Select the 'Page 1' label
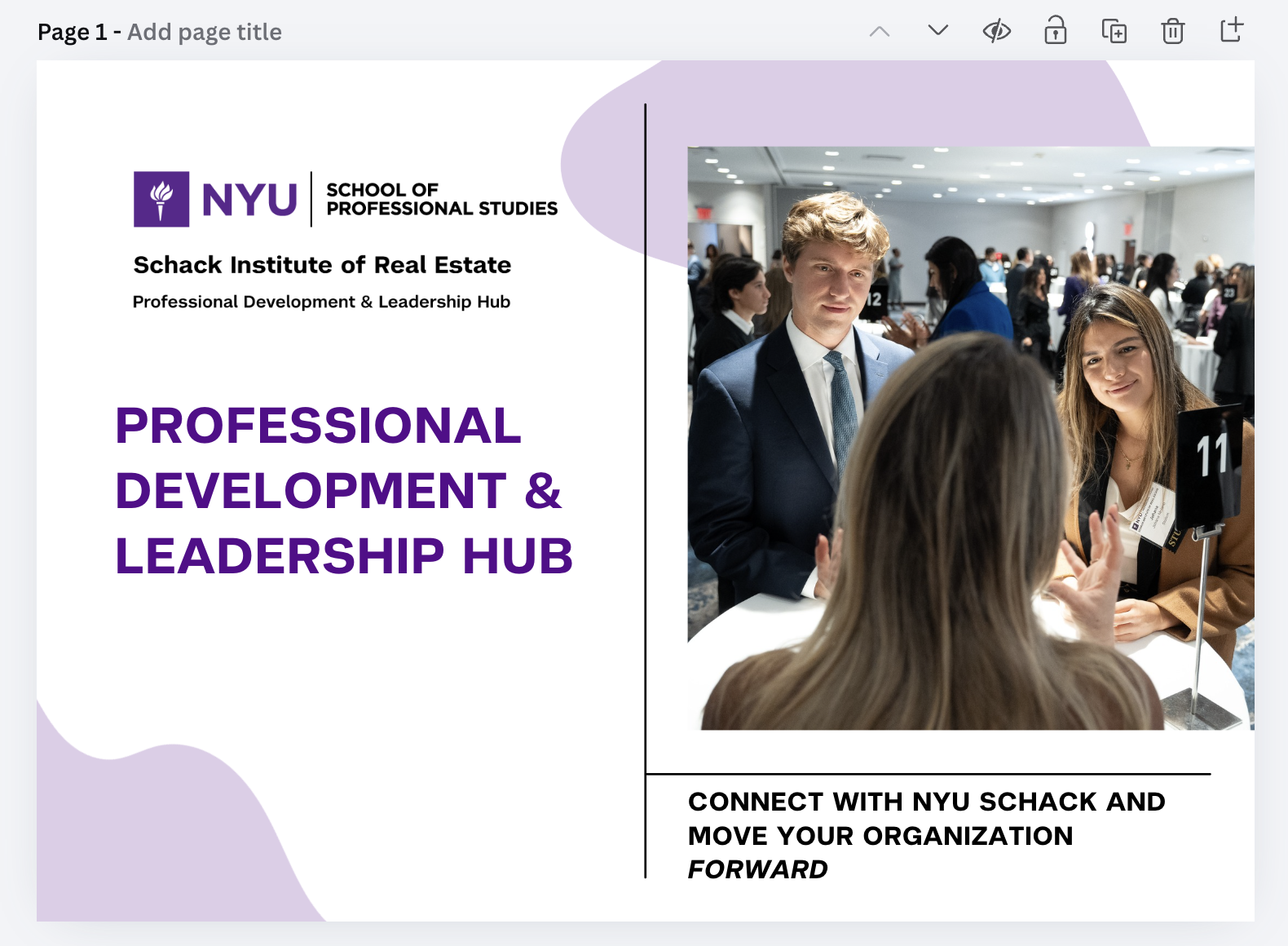The image size is (1288, 946). point(73,32)
